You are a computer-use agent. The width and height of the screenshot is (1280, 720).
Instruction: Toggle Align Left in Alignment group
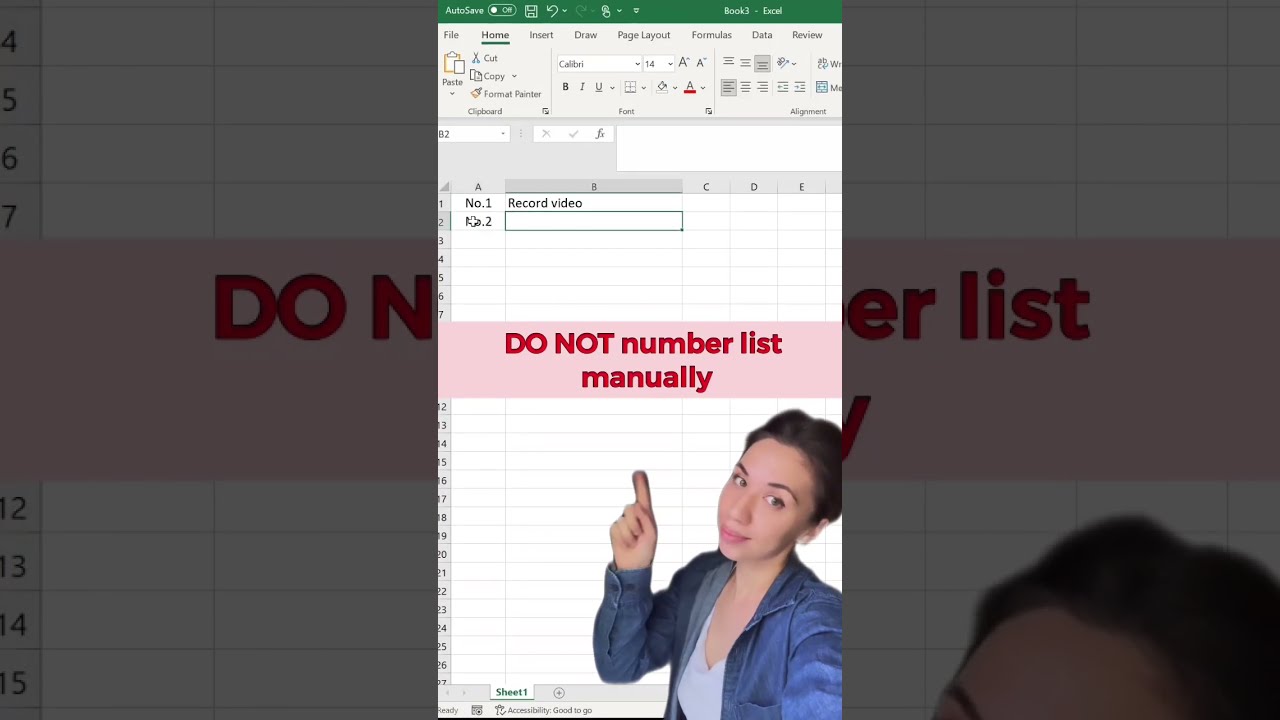point(728,87)
